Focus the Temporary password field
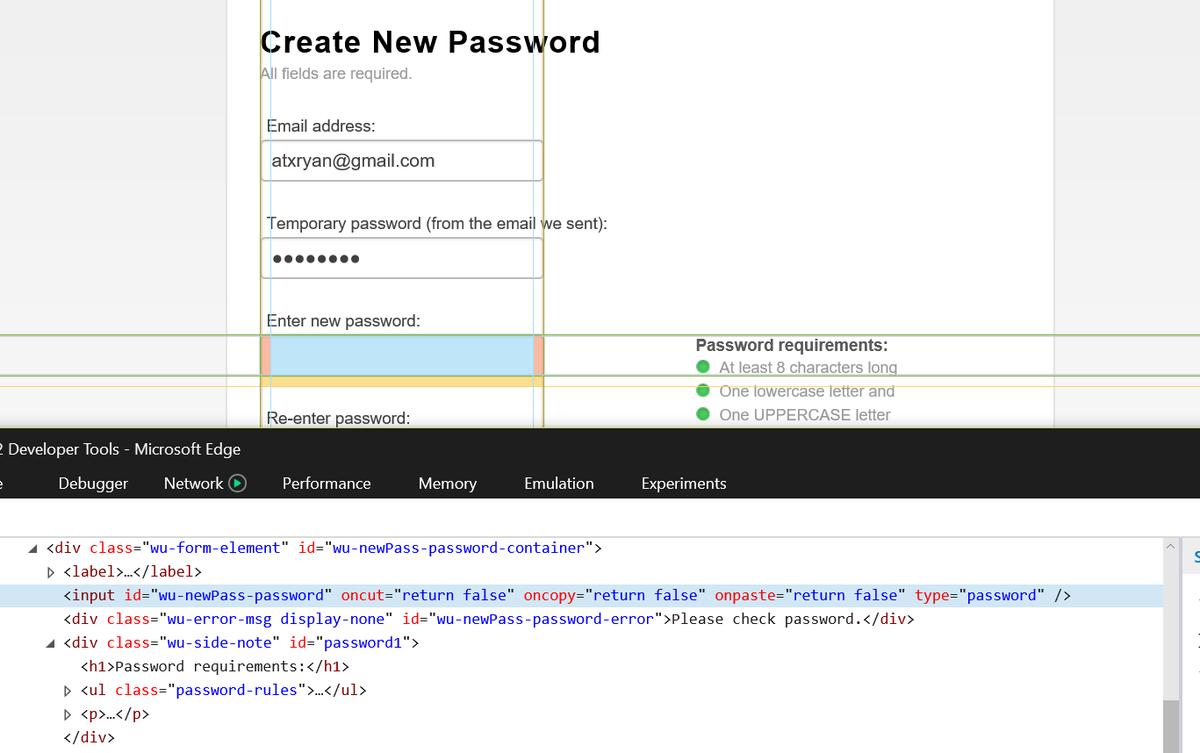The image size is (1200, 753). 402,258
